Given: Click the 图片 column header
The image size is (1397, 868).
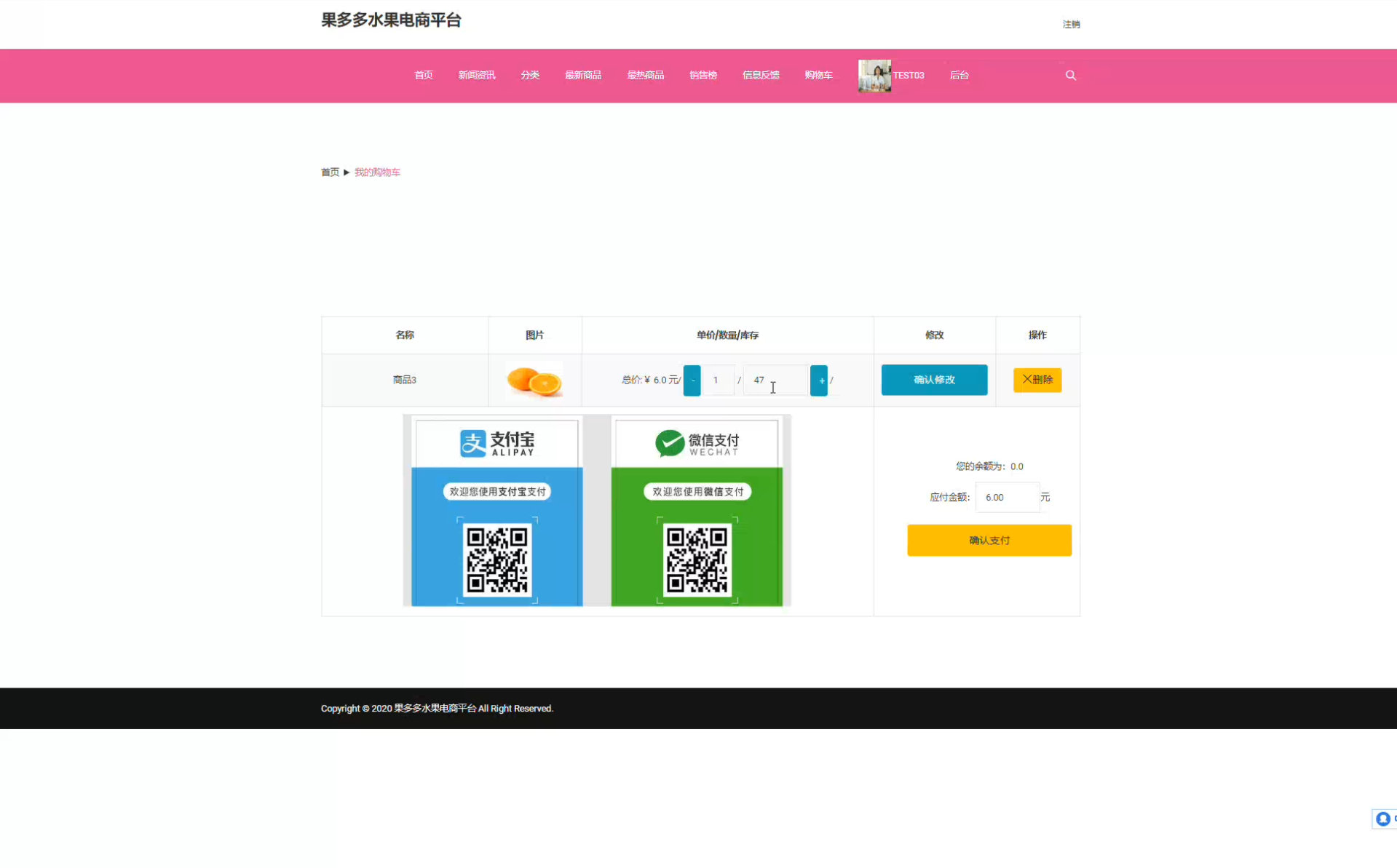Looking at the screenshot, I should point(534,335).
